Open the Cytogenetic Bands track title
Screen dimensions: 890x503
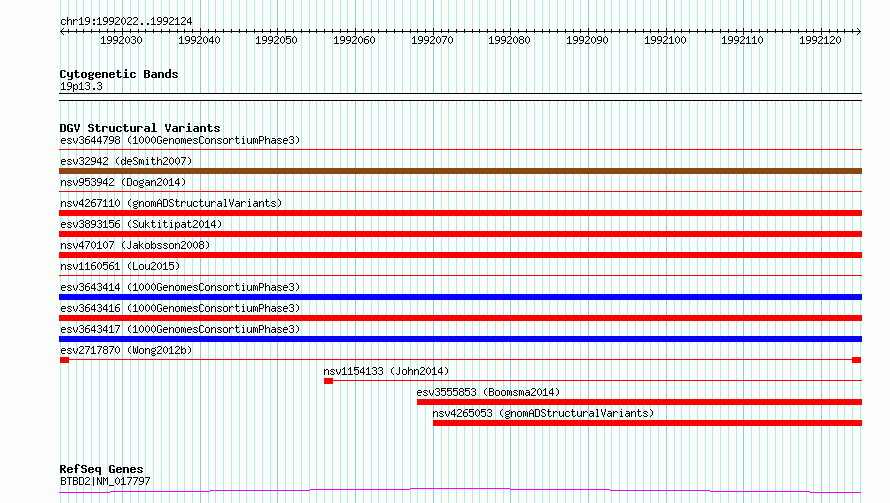click(119, 74)
